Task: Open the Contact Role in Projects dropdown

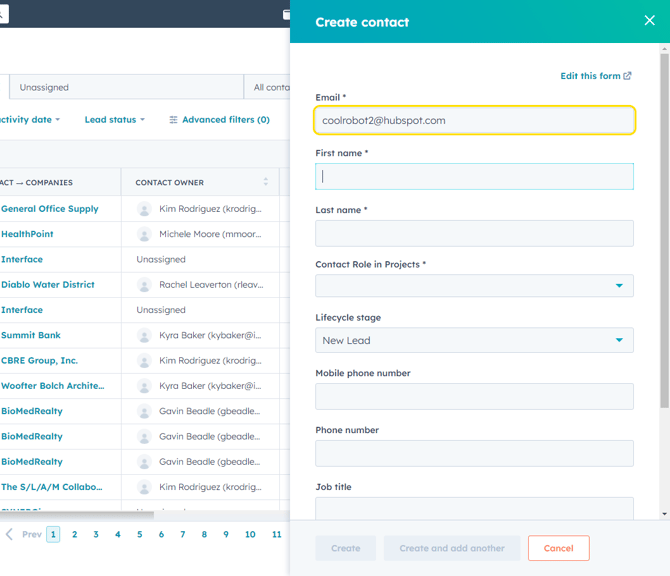Action: [x=474, y=285]
